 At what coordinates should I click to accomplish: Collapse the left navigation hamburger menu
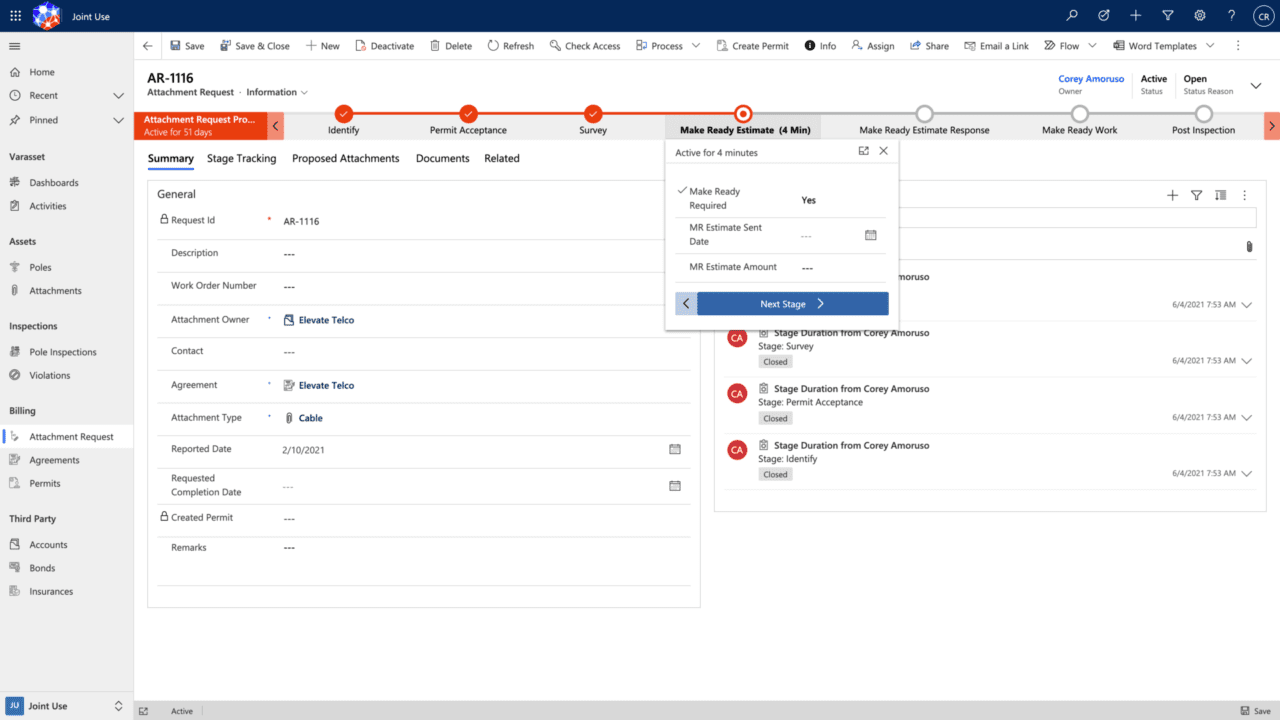point(14,46)
